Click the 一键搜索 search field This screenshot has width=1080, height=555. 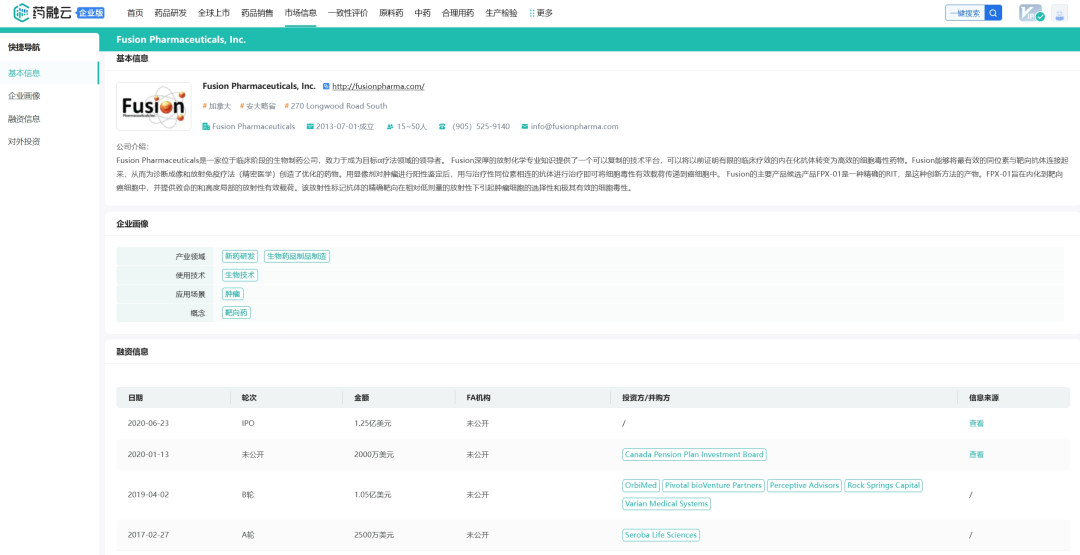[964, 13]
